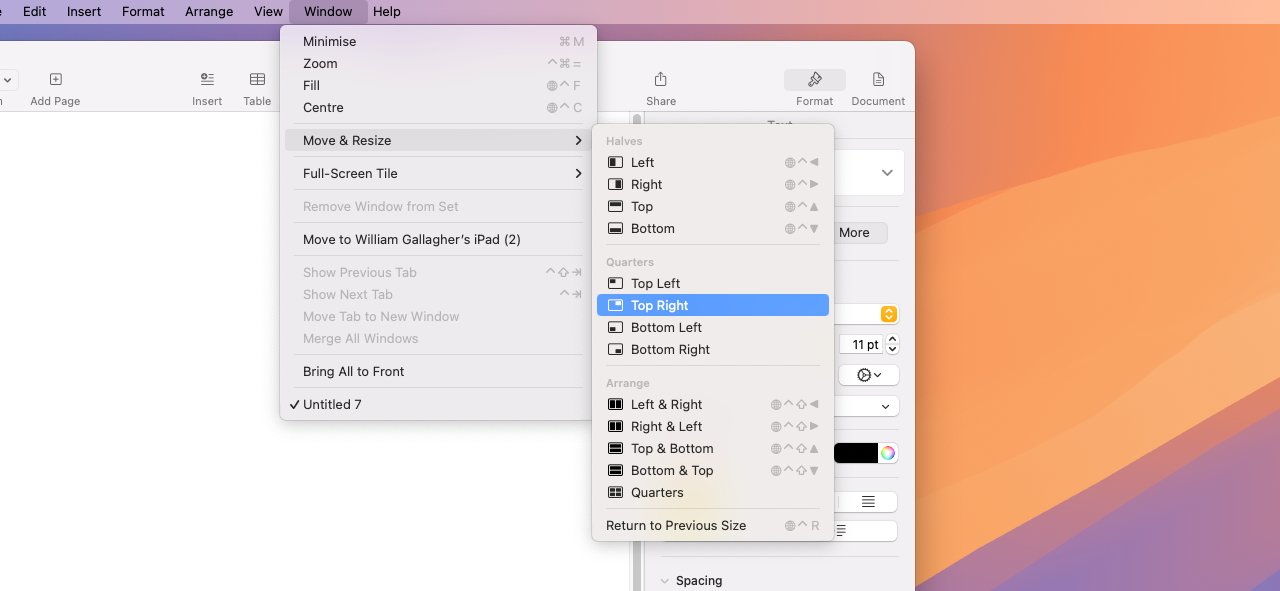Select Top Right in Quarters
The height and width of the screenshot is (591, 1280).
(713, 305)
